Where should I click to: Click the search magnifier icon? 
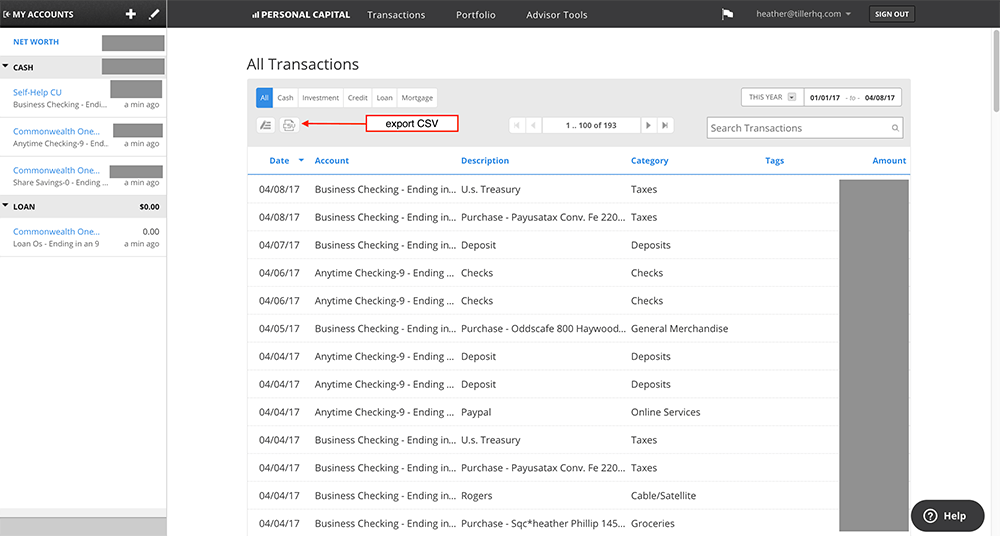click(895, 128)
